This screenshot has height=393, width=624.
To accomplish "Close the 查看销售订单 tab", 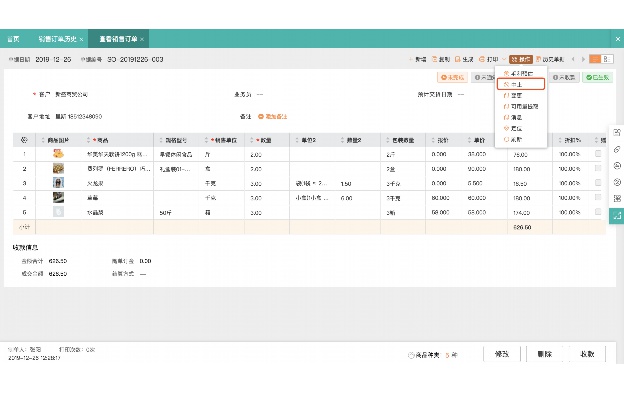I will (142, 39).
